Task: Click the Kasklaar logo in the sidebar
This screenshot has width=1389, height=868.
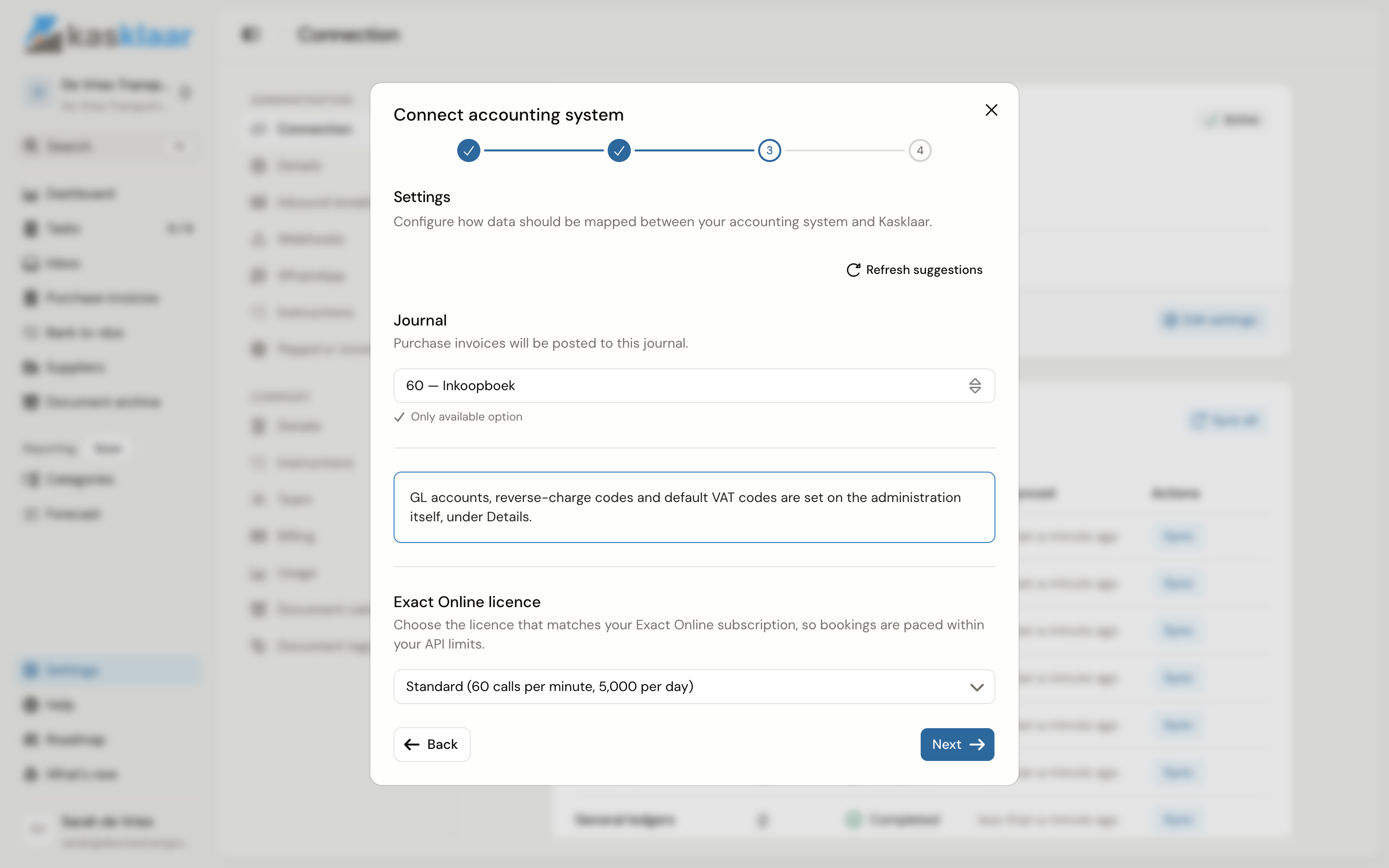Action: pos(109,34)
